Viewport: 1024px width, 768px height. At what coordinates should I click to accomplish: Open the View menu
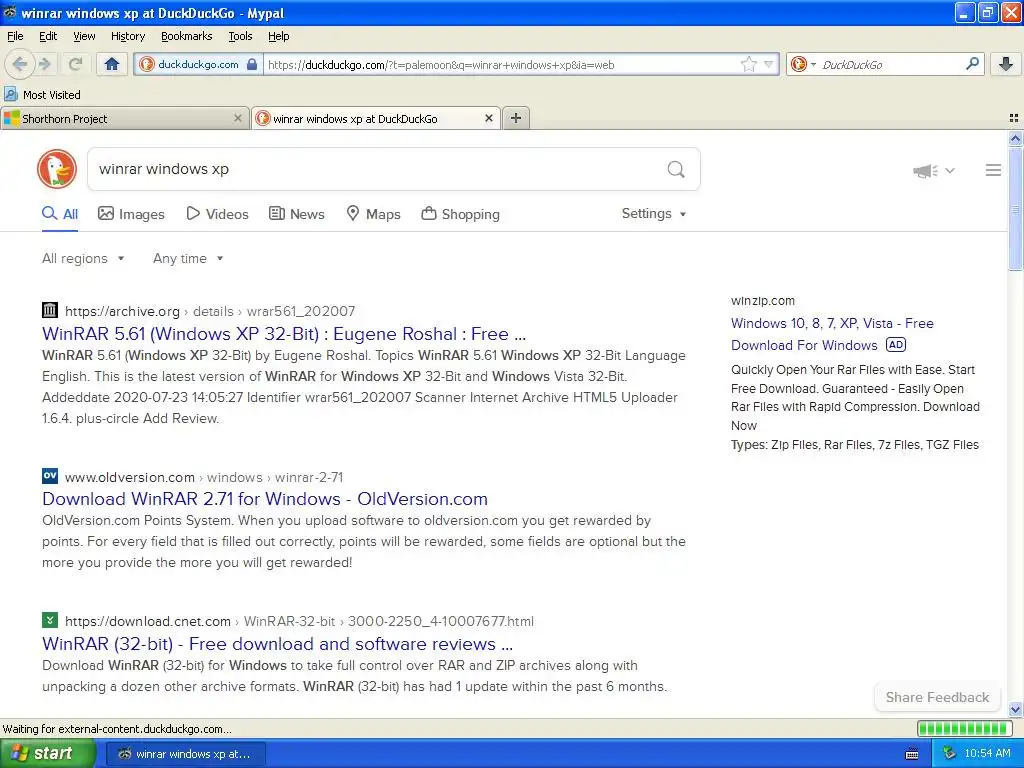(x=84, y=36)
